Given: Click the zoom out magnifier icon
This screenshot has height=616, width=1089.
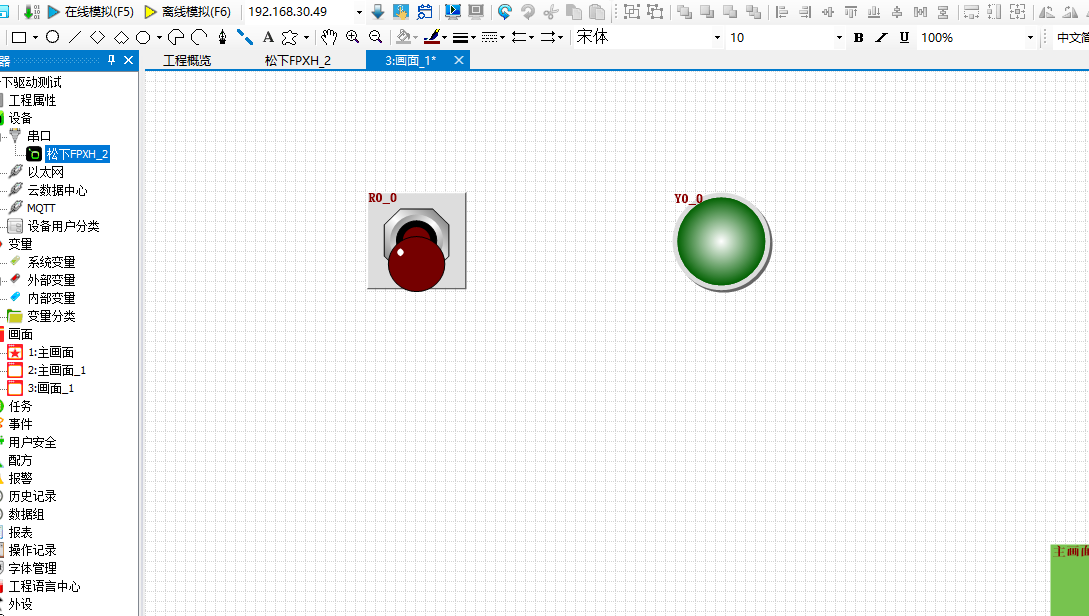Looking at the screenshot, I should [x=376, y=38].
